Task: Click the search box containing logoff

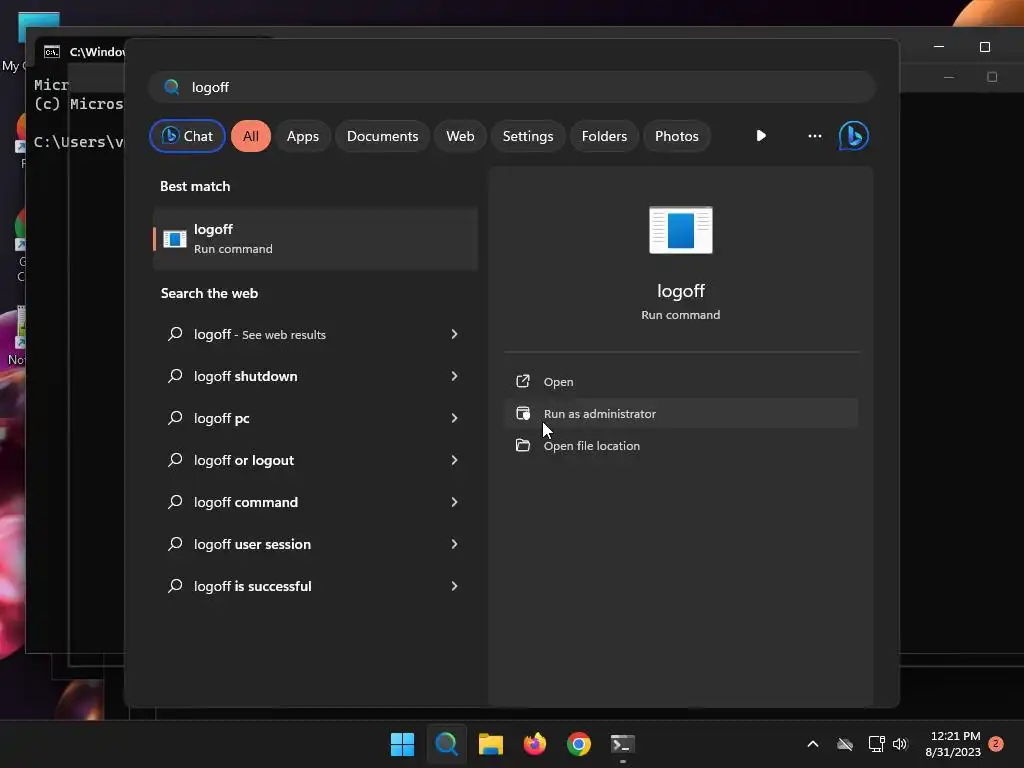Action: [x=512, y=87]
